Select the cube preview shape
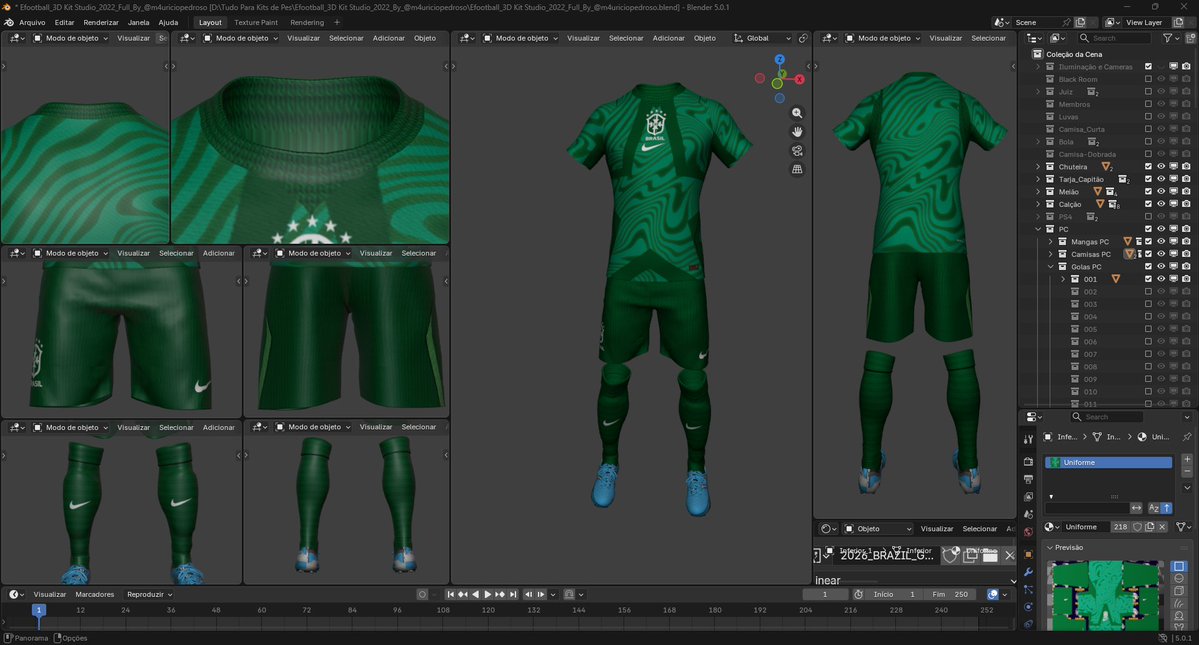This screenshot has height=645, width=1199. coord(1179,591)
